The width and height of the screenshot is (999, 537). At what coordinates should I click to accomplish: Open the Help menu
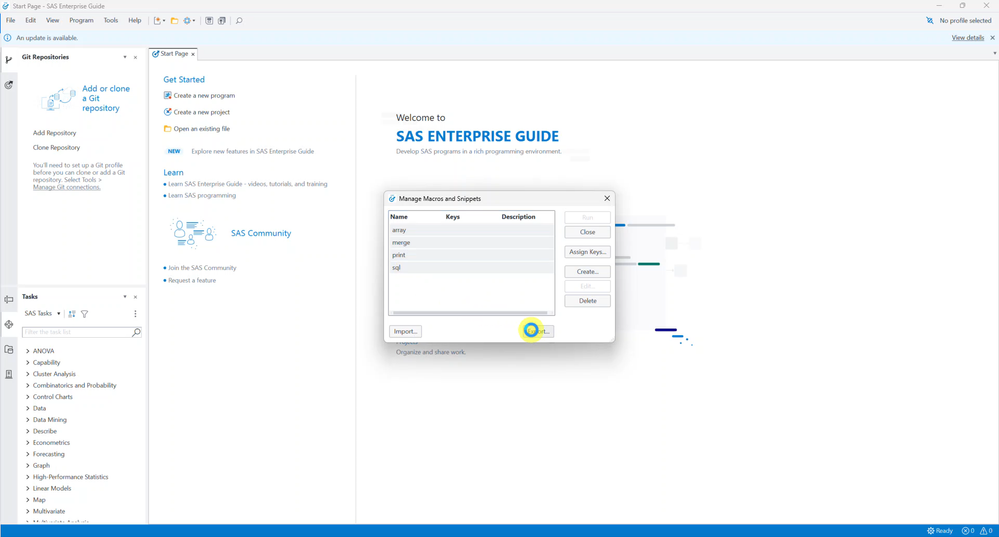coord(134,20)
